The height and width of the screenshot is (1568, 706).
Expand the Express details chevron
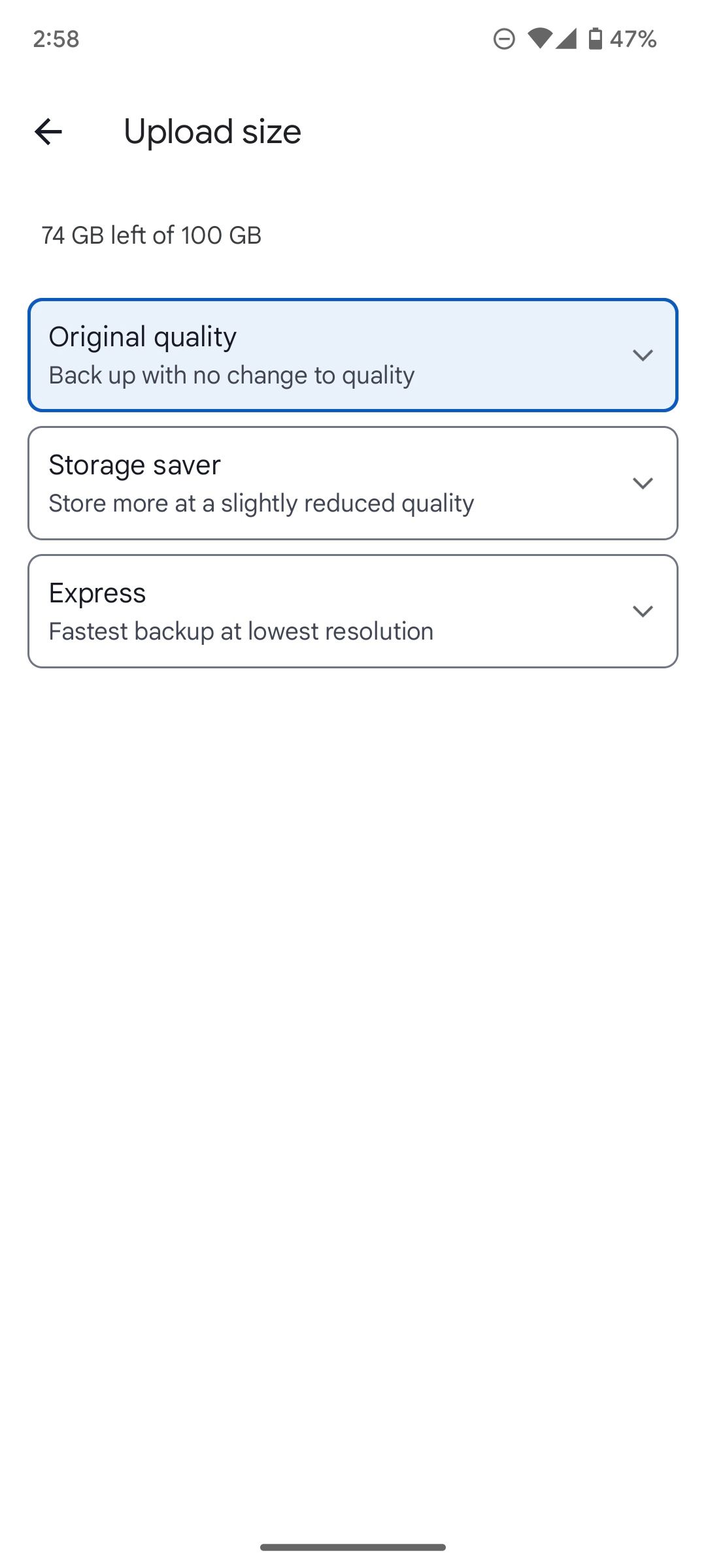point(643,611)
